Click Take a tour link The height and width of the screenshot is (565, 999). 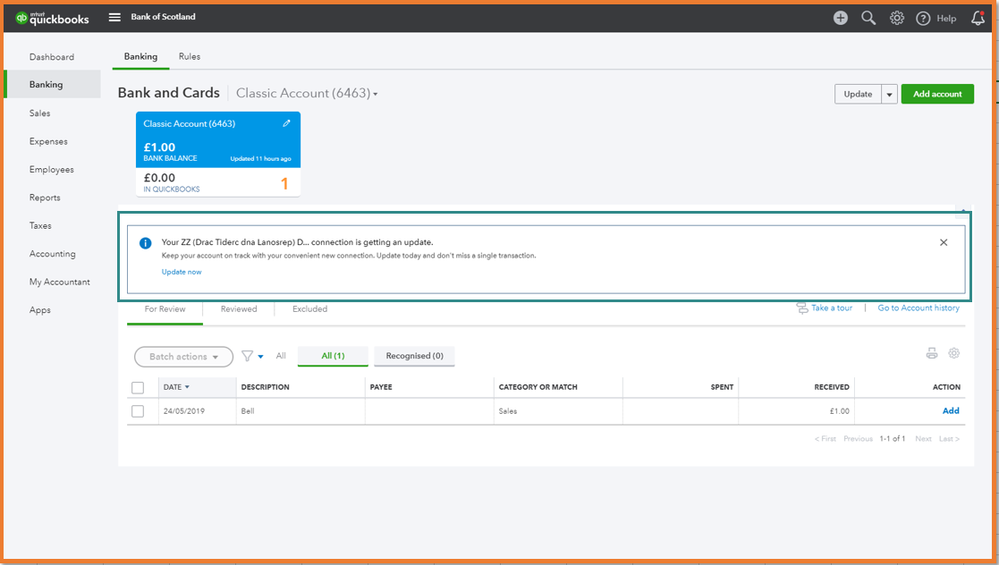pyautogui.click(x=831, y=308)
